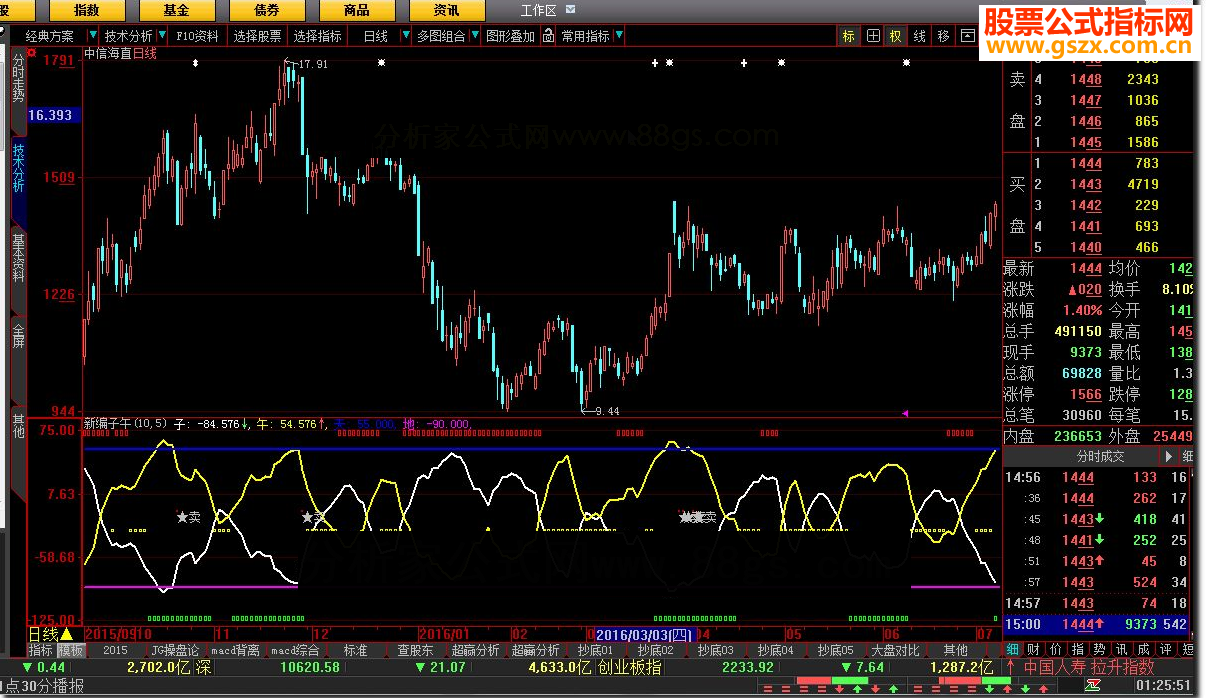The height and width of the screenshot is (698, 1206).
Task: Toggle the 标 marker icon in toolbar
Action: (848, 36)
